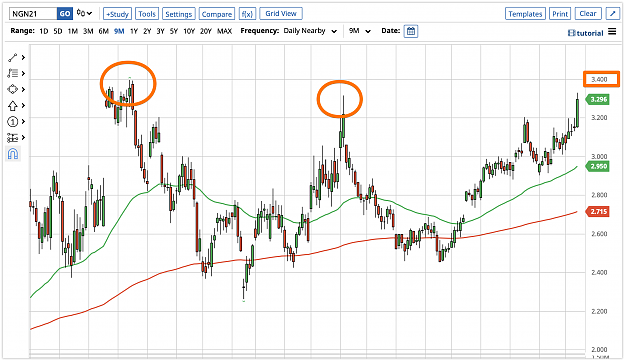Click the 2.950 green average label
Image resolution: width=625 pixels, height=361 pixels.
tap(597, 166)
